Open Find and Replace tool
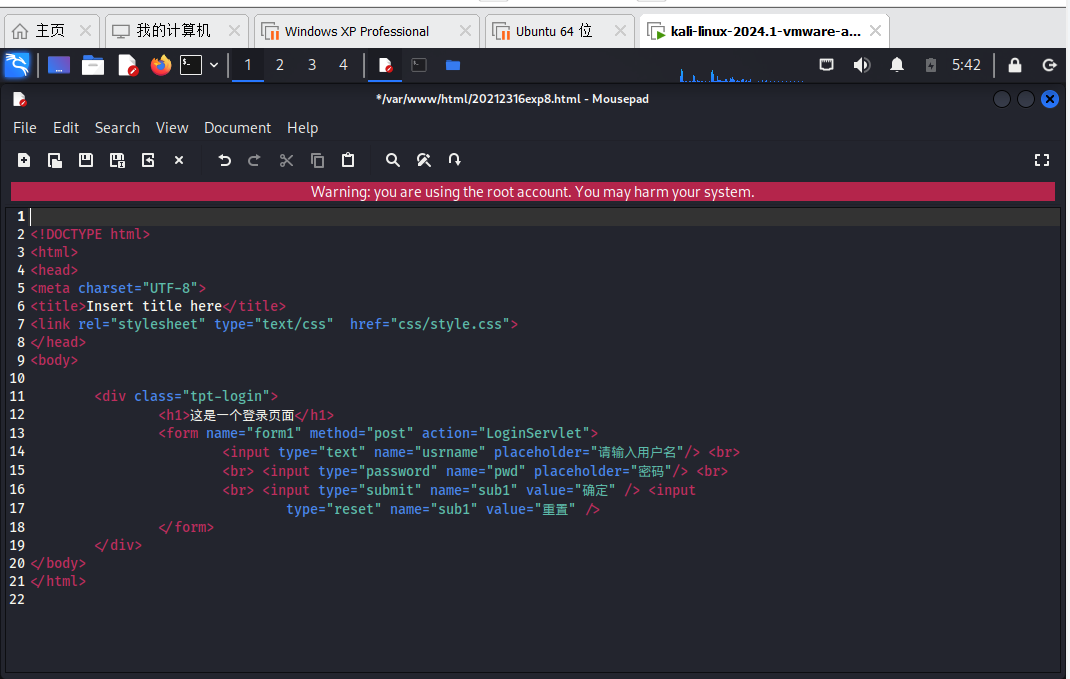This screenshot has width=1070, height=679. click(x=424, y=160)
